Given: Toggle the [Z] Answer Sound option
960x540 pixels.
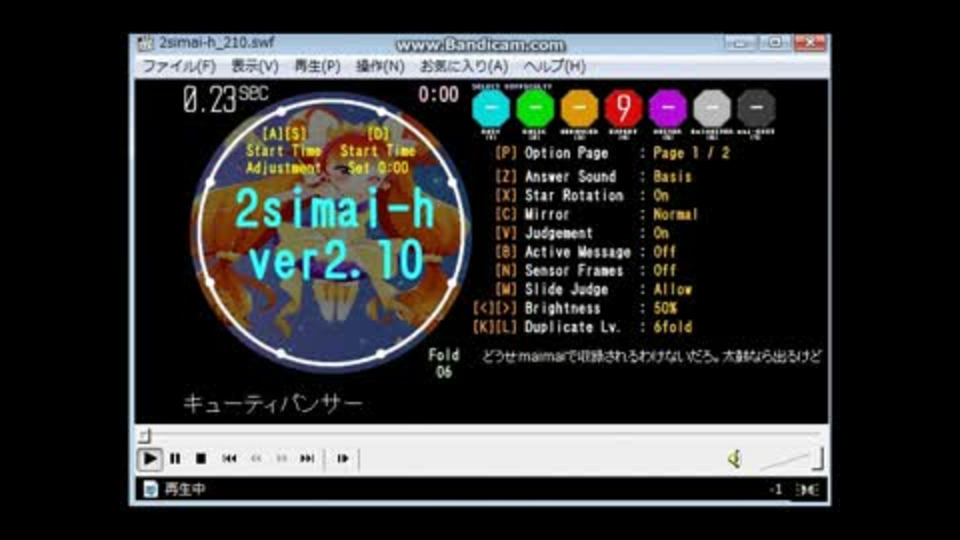Looking at the screenshot, I should click(593, 176).
